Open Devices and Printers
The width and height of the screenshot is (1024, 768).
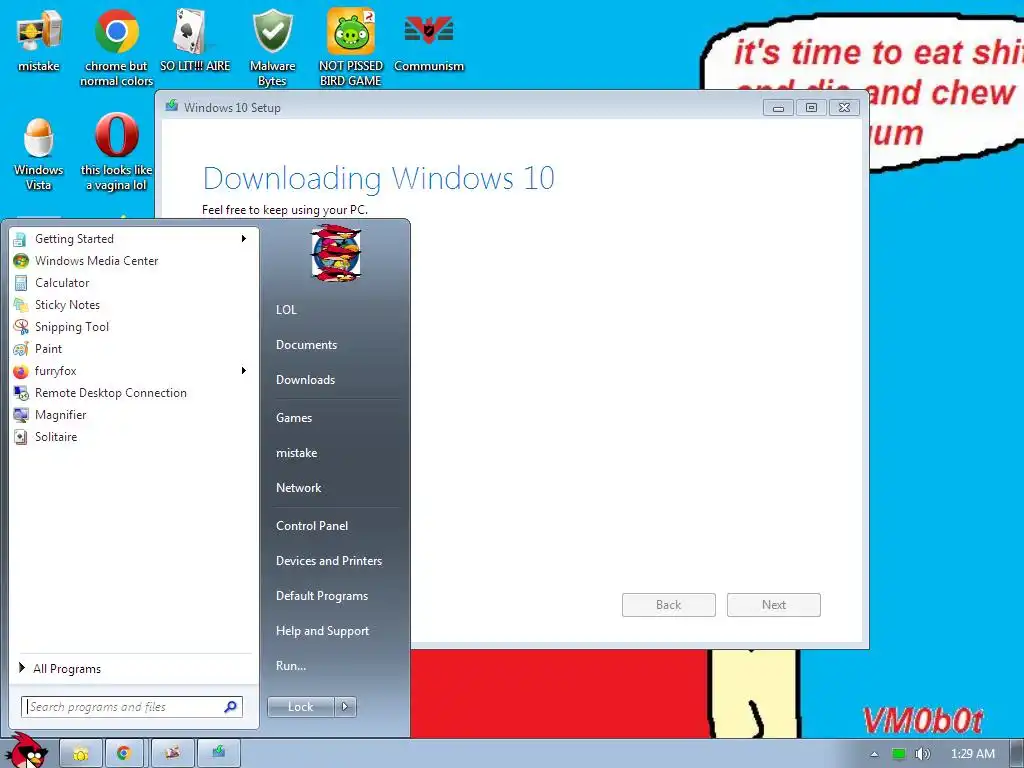click(x=328, y=561)
